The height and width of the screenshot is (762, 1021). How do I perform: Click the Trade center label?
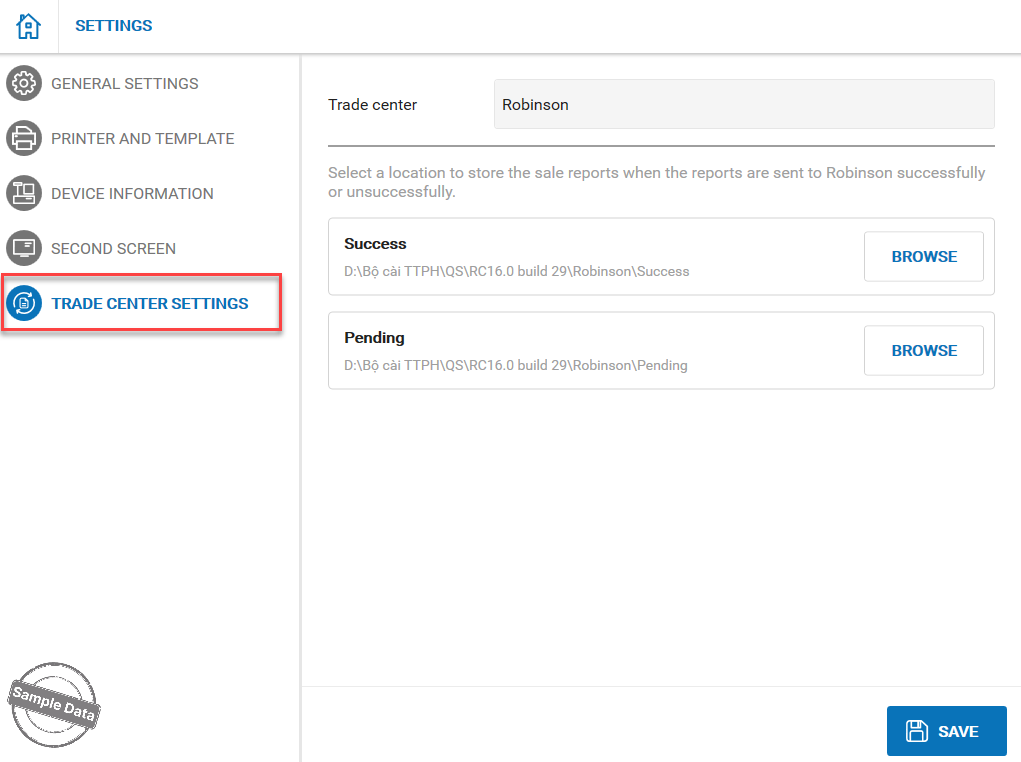point(372,105)
